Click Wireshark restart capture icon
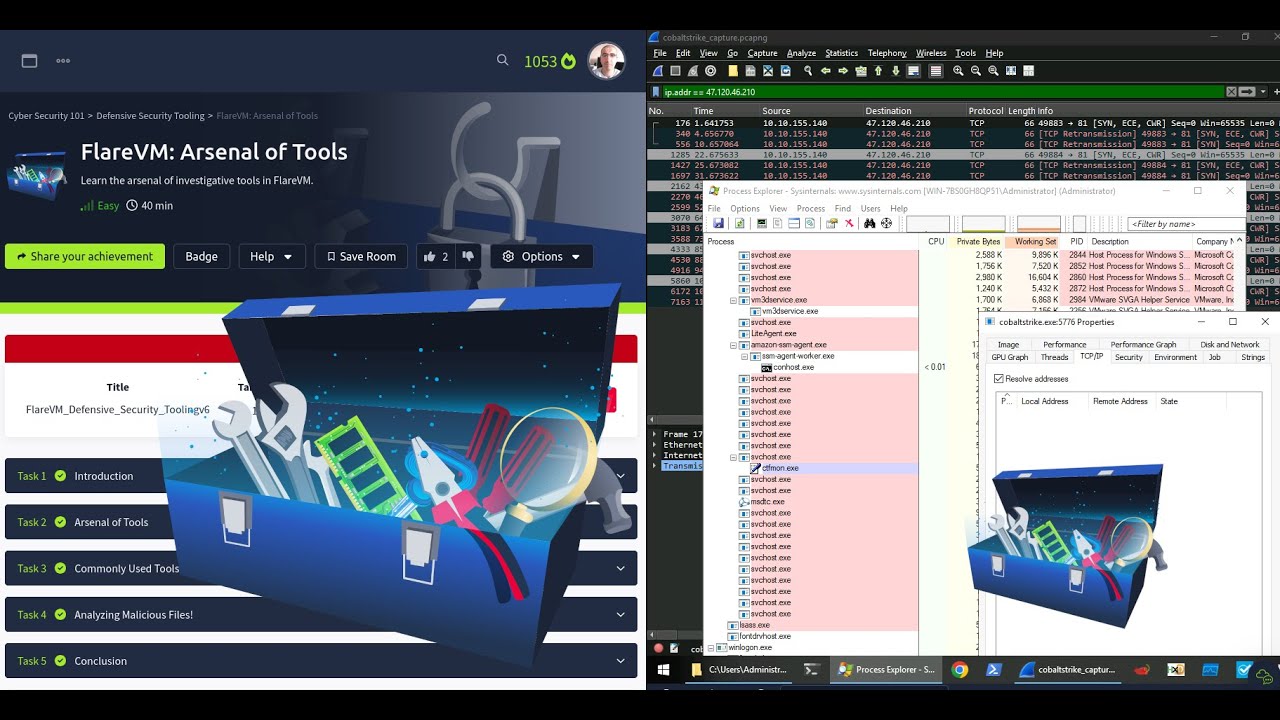This screenshot has height=720, width=1280. coord(692,71)
